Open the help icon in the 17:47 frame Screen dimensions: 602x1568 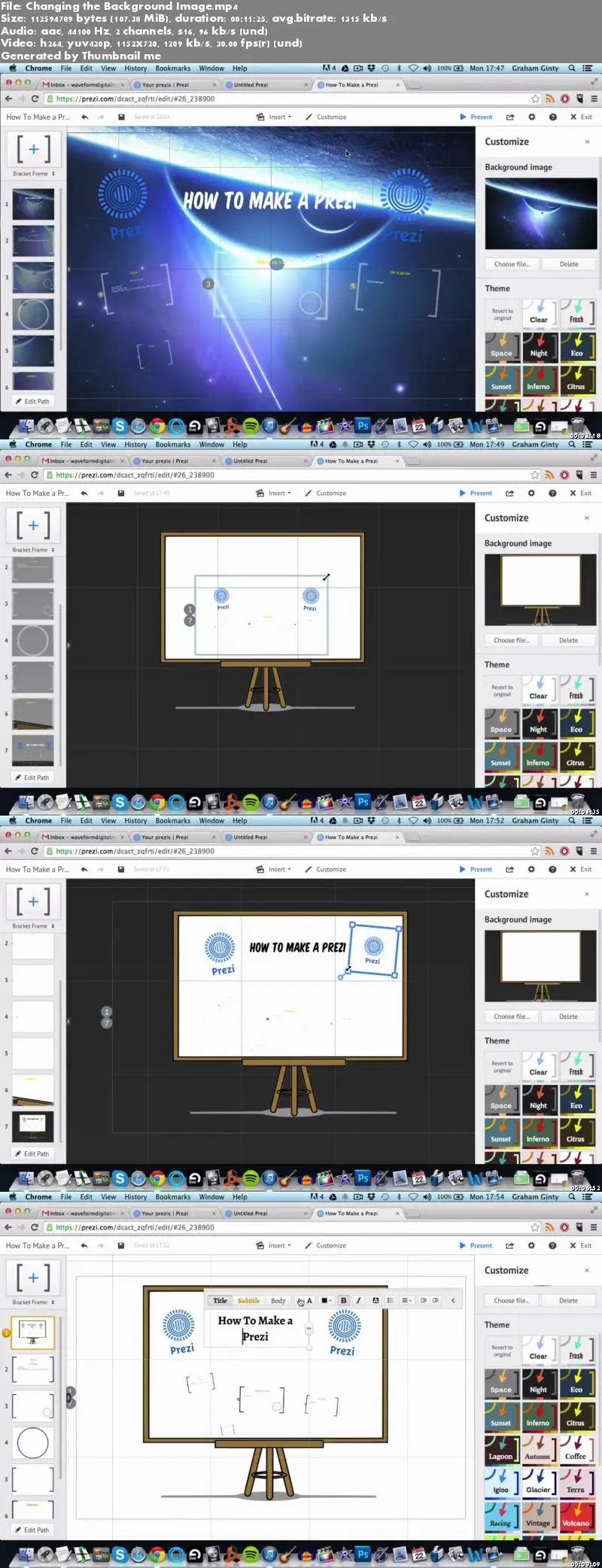pos(553,117)
